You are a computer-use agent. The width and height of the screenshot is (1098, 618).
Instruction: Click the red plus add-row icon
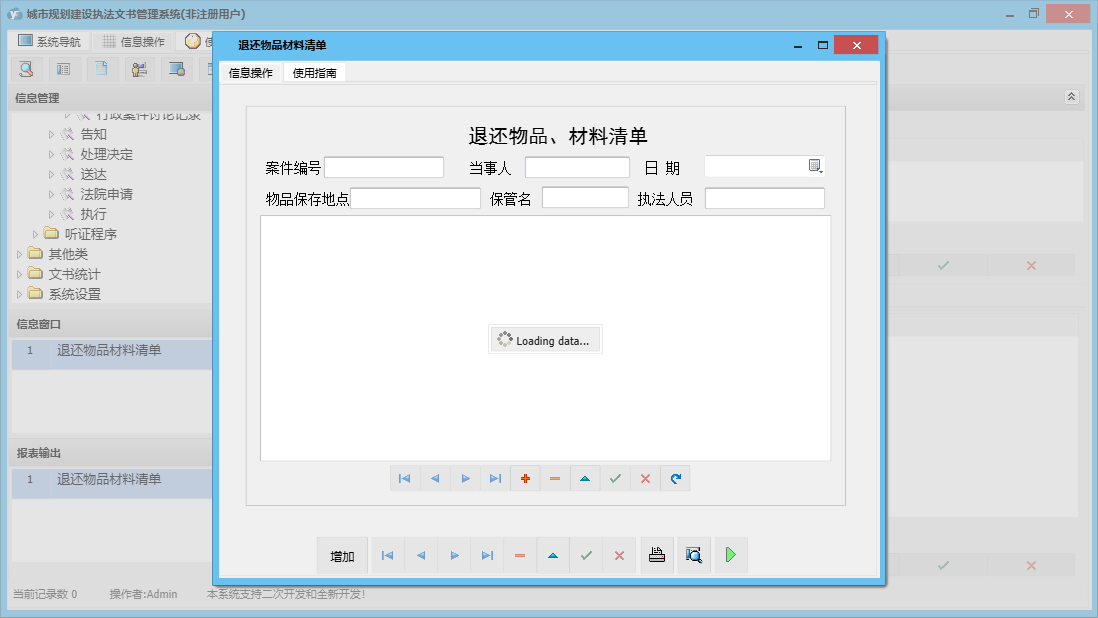[x=525, y=479]
